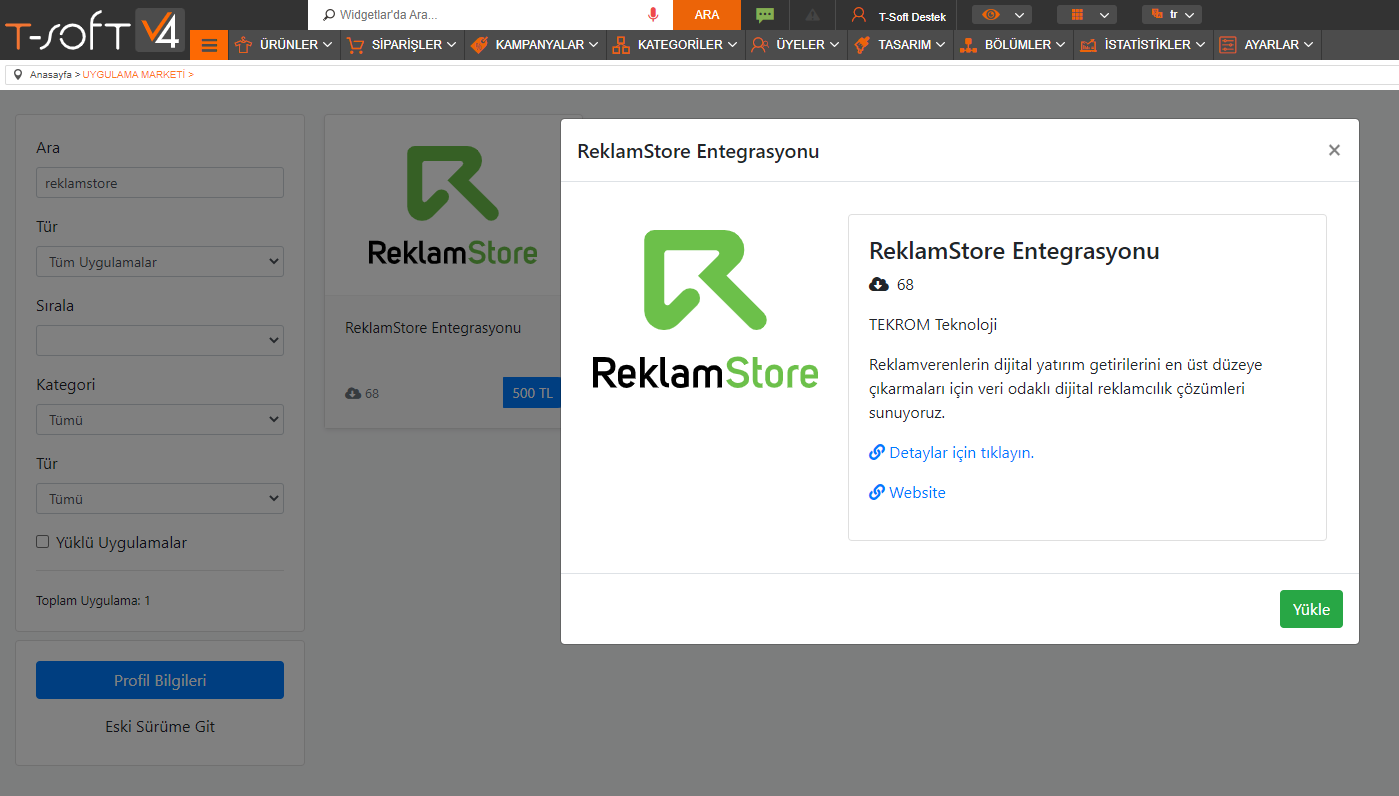Click the download count icon in the dialog
The height and width of the screenshot is (796, 1399).
pos(879,285)
